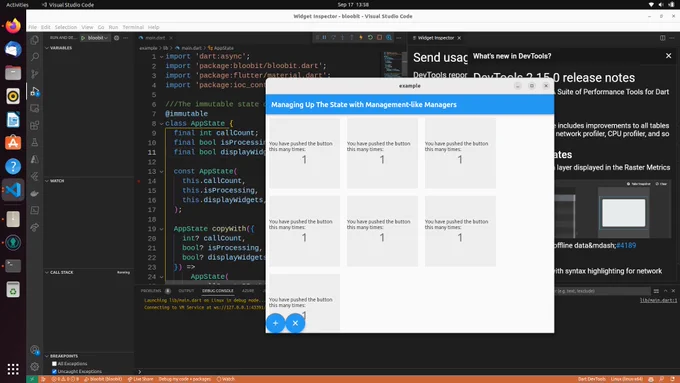Click AppState in the editor breadcrumb
680x383 pixels.
click(221, 48)
